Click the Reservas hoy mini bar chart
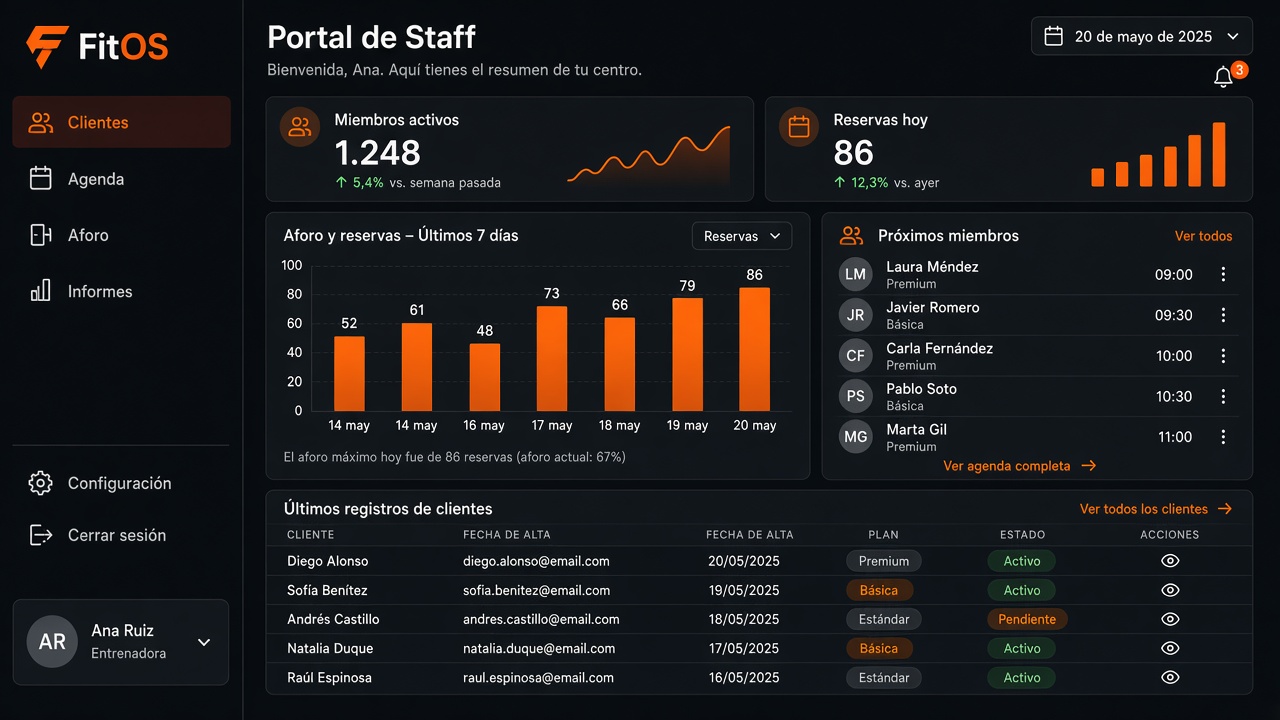Viewport: 1280px width, 720px height. pyautogui.click(x=1158, y=154)
